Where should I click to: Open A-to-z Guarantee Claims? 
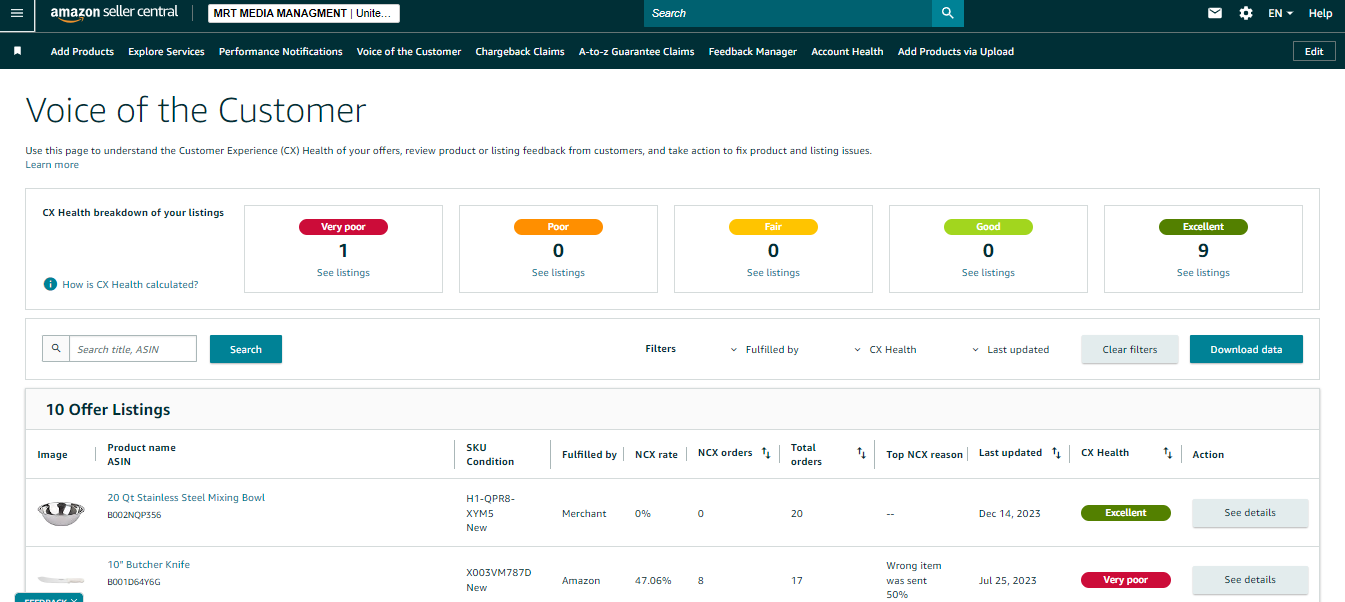[636, 51]
